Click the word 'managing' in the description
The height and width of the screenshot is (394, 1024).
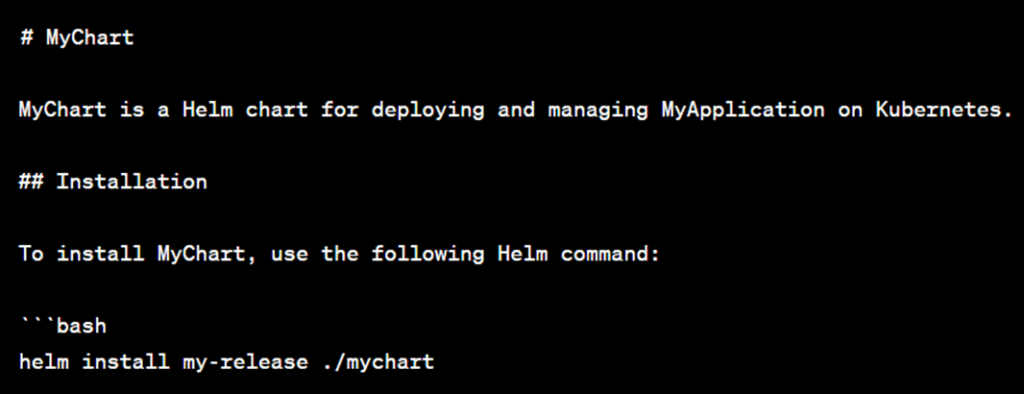[598, 110]
